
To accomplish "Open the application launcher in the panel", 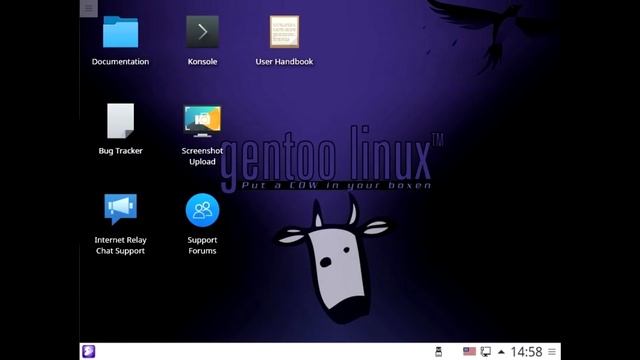I will [89, 351].
